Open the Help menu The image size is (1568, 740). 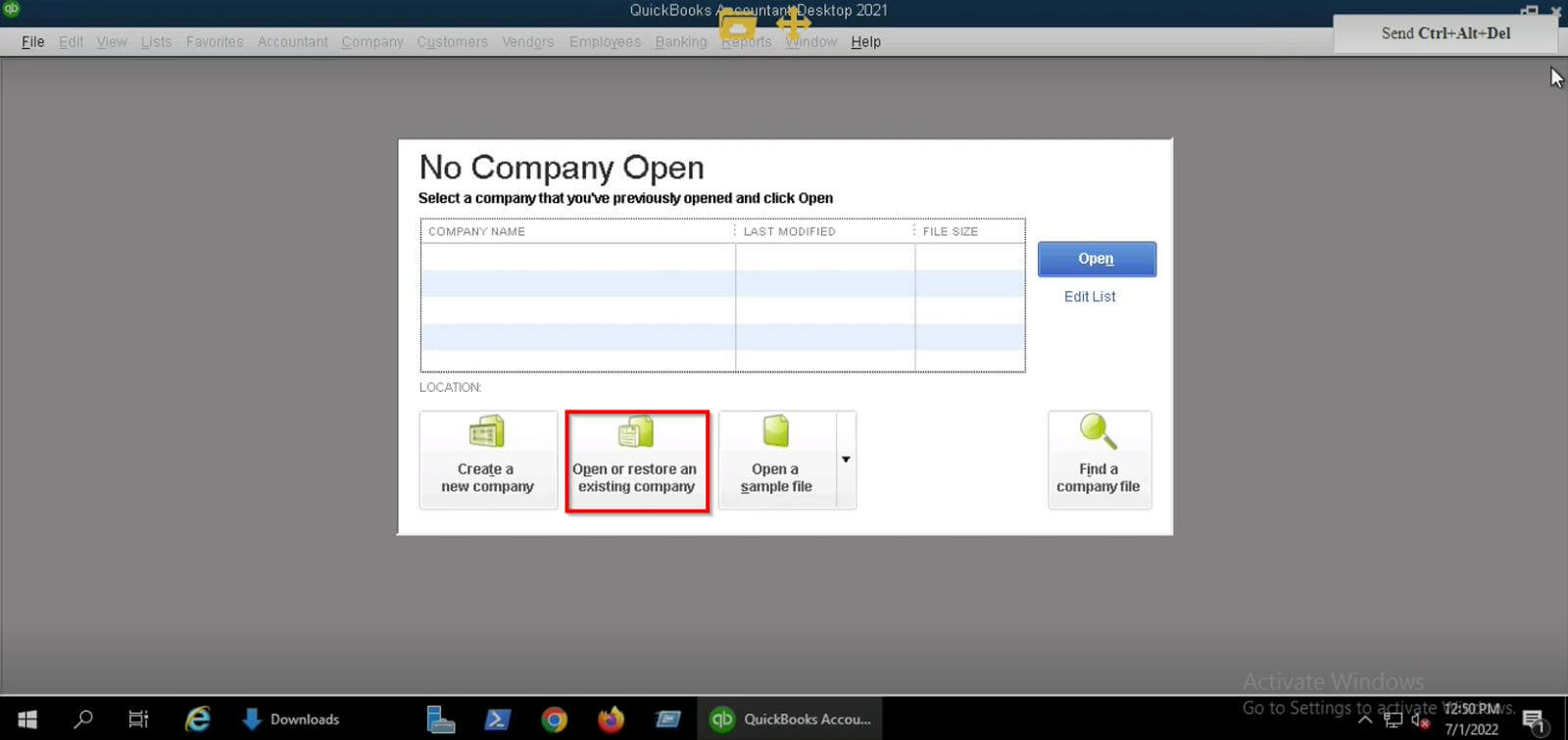(865, 42)
